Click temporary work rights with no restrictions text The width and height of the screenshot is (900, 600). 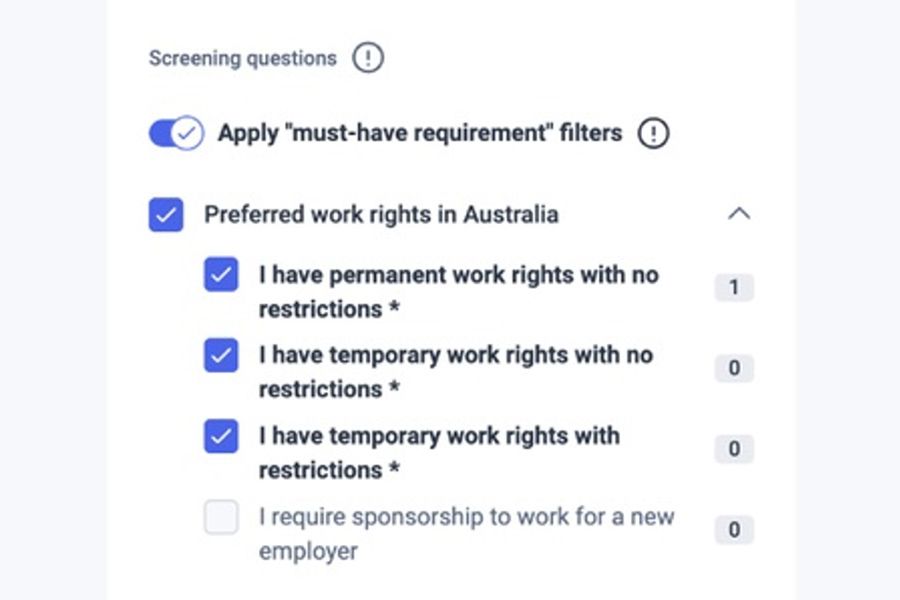(455, 371)
